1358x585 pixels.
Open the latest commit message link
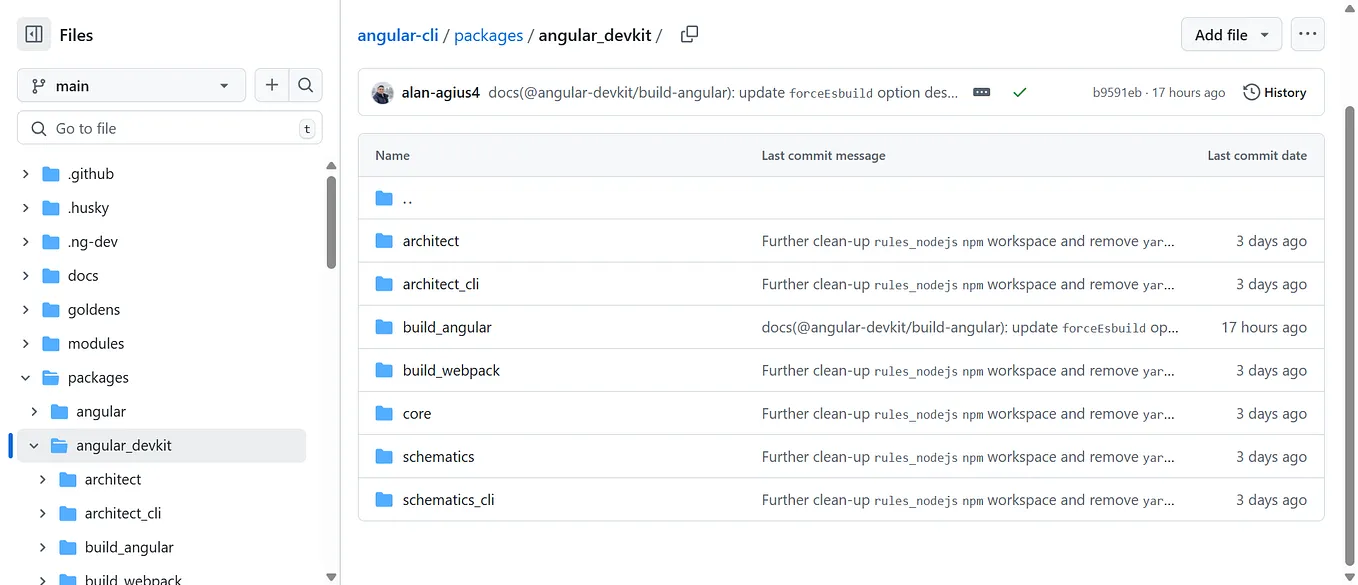pyautogui.click(x=723, y=93)
